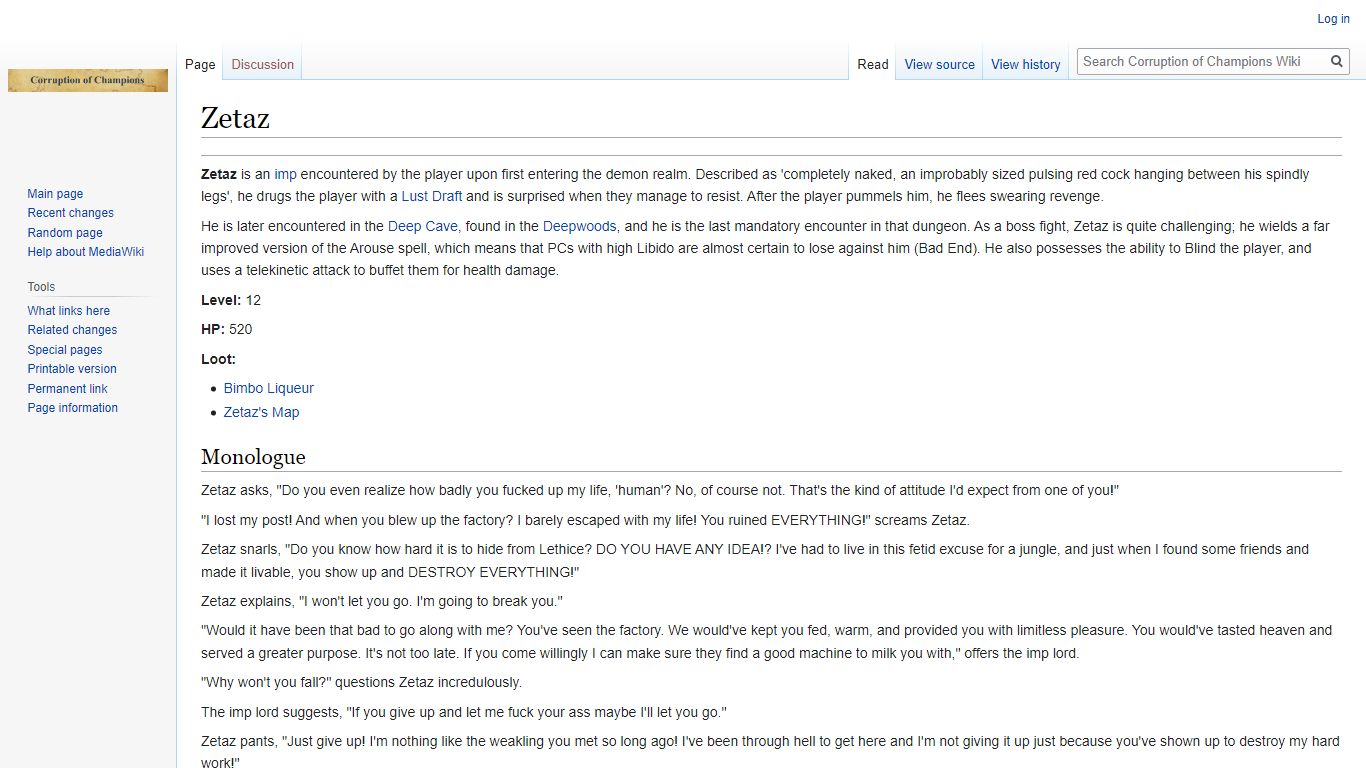The width and height of the screenshot is (1366, 768).
Task: Switch to the Discussion tab
Action: pos(262,64)
